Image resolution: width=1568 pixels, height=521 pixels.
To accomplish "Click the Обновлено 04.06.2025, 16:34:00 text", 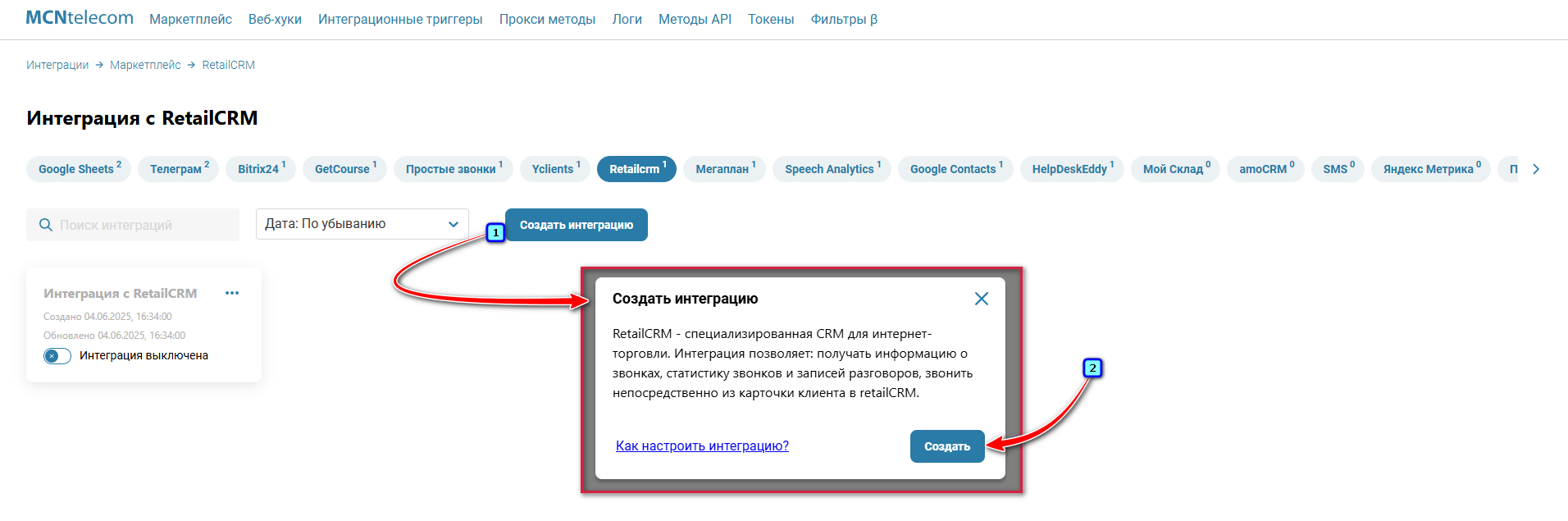I will [x=114, y=335].
